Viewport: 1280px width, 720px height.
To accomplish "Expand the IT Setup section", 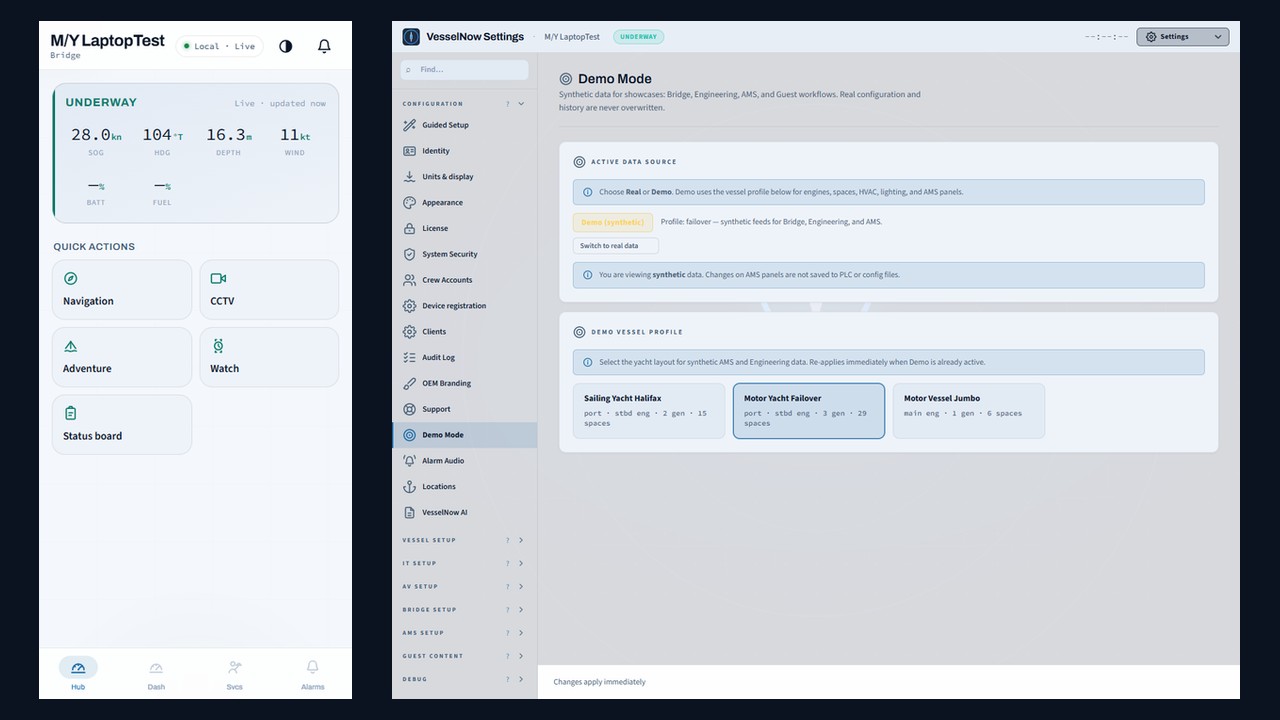I will (464, 563).
